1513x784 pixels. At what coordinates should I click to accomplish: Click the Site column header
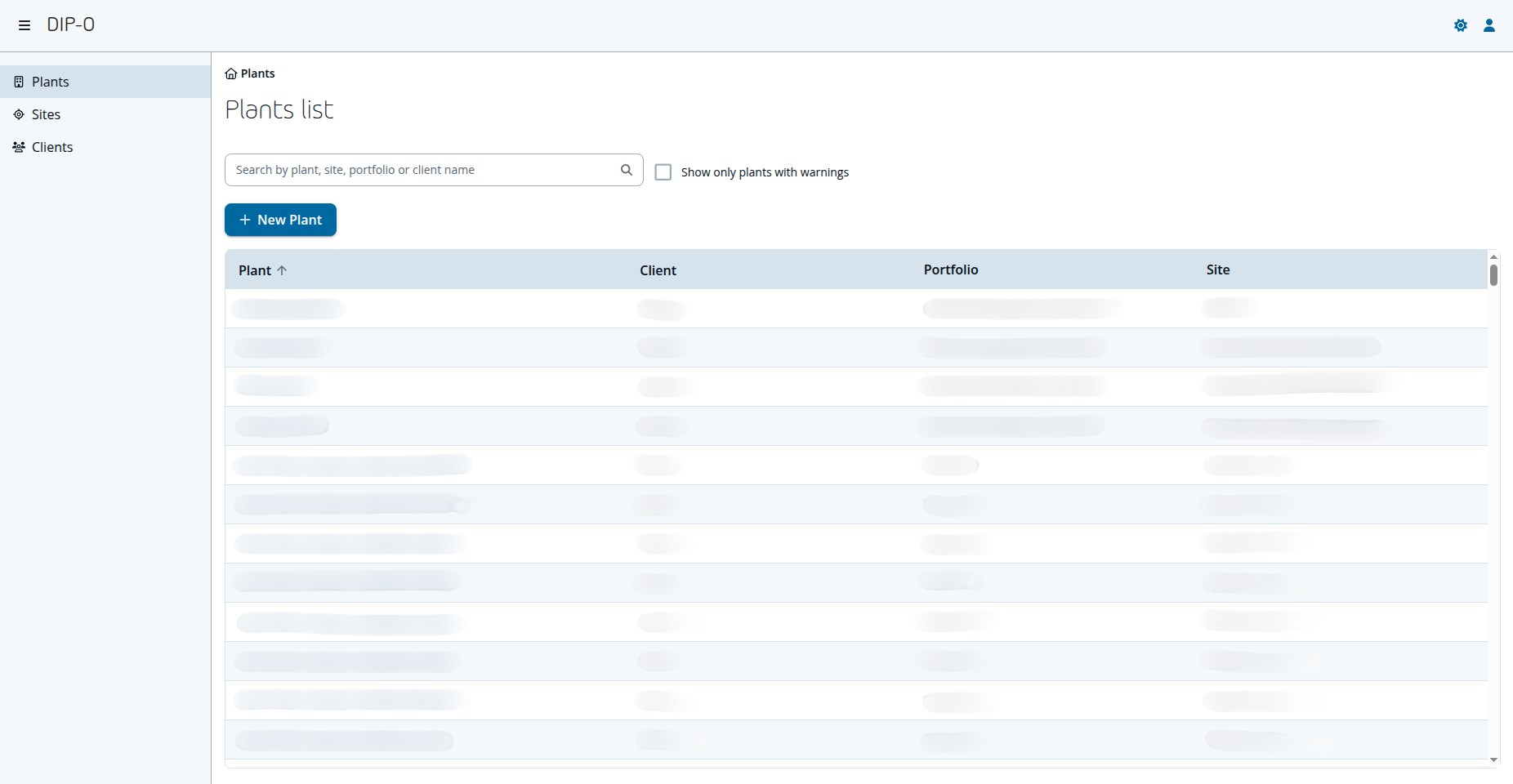1217,269
